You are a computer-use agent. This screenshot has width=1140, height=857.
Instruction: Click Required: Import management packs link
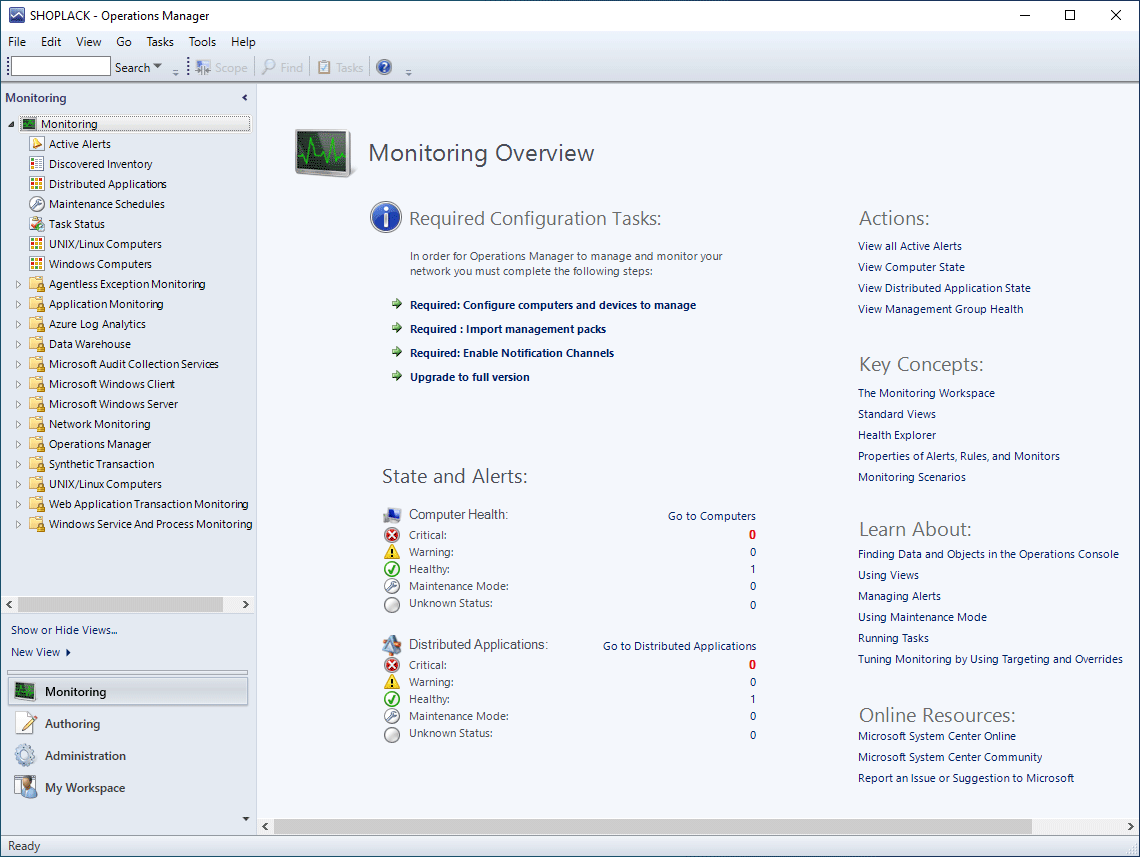(507, 329)
